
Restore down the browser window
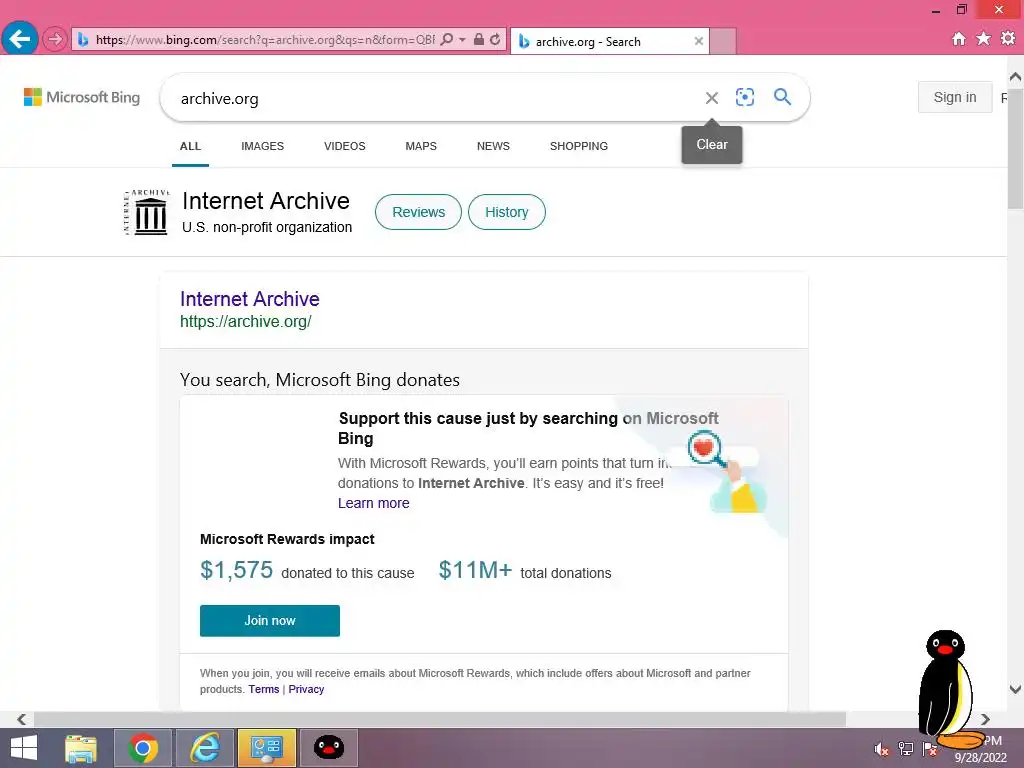[961, 9]
